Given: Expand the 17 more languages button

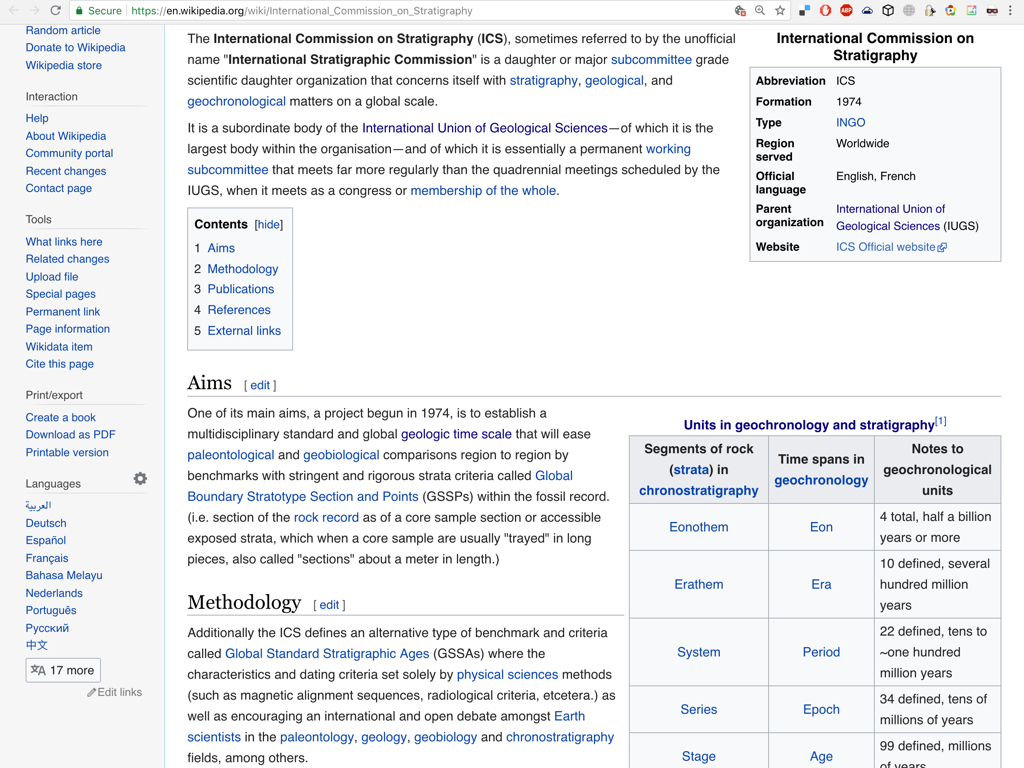Looking at the screenshot, I should [x=63, y=670].
